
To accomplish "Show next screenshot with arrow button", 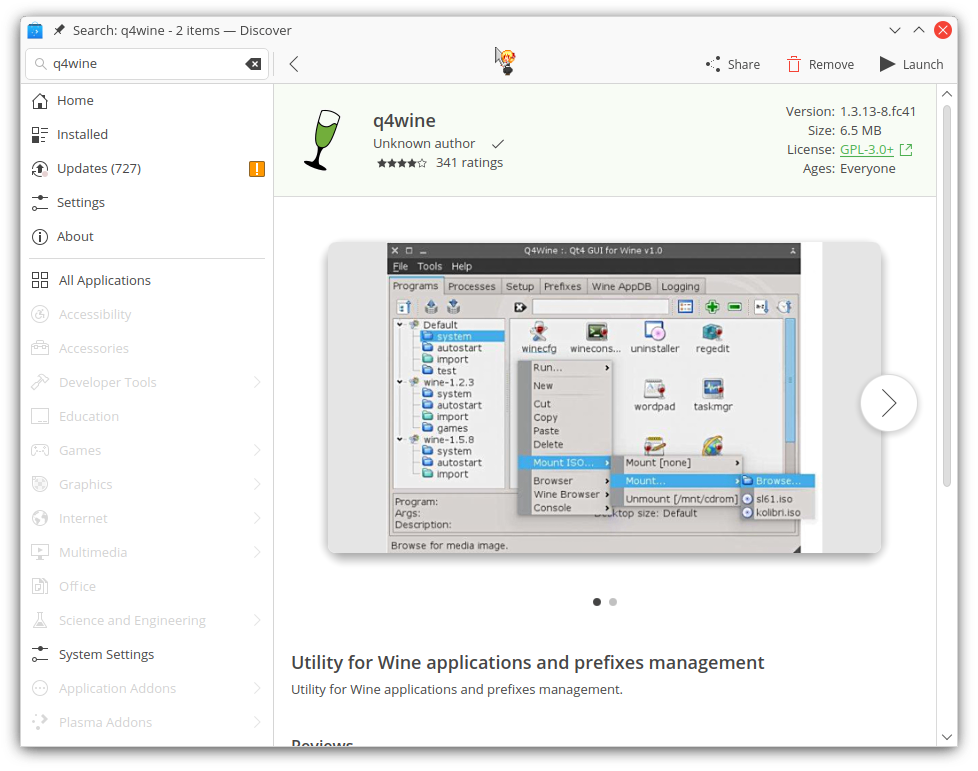I will tap(888, 403).
